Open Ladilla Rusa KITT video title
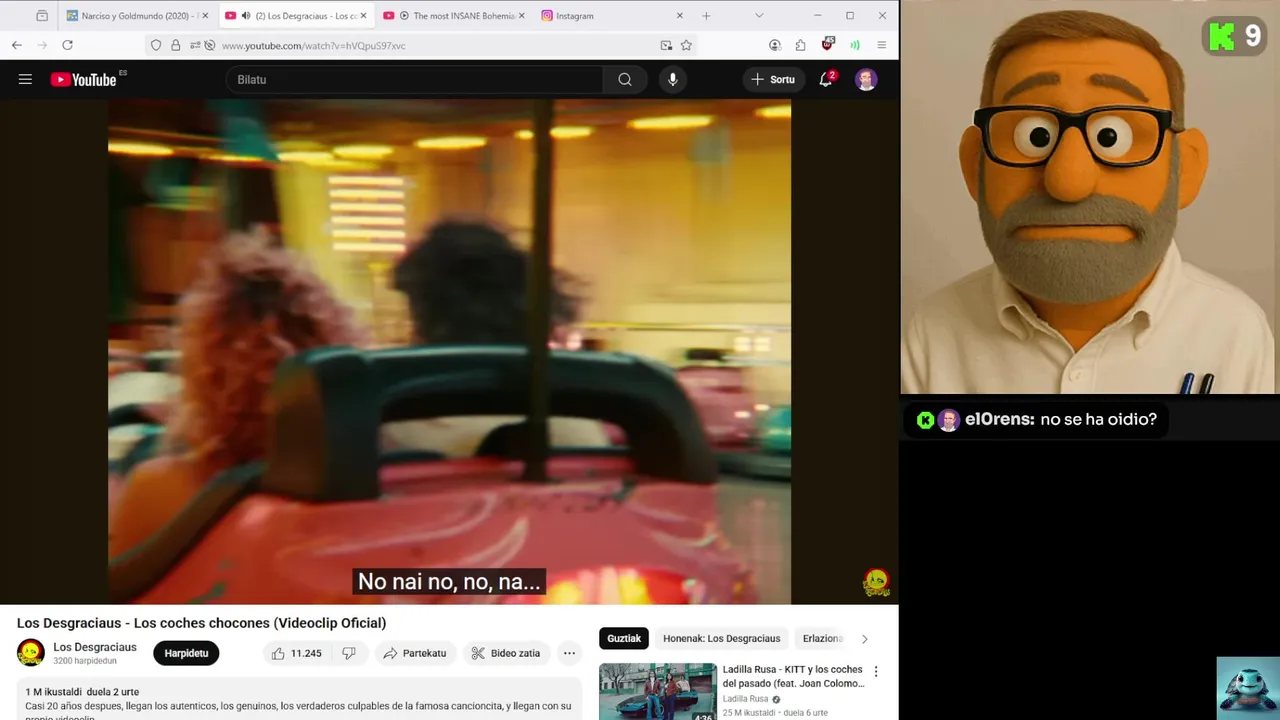The image size is (1280, 720). click(x=792, y=676)
